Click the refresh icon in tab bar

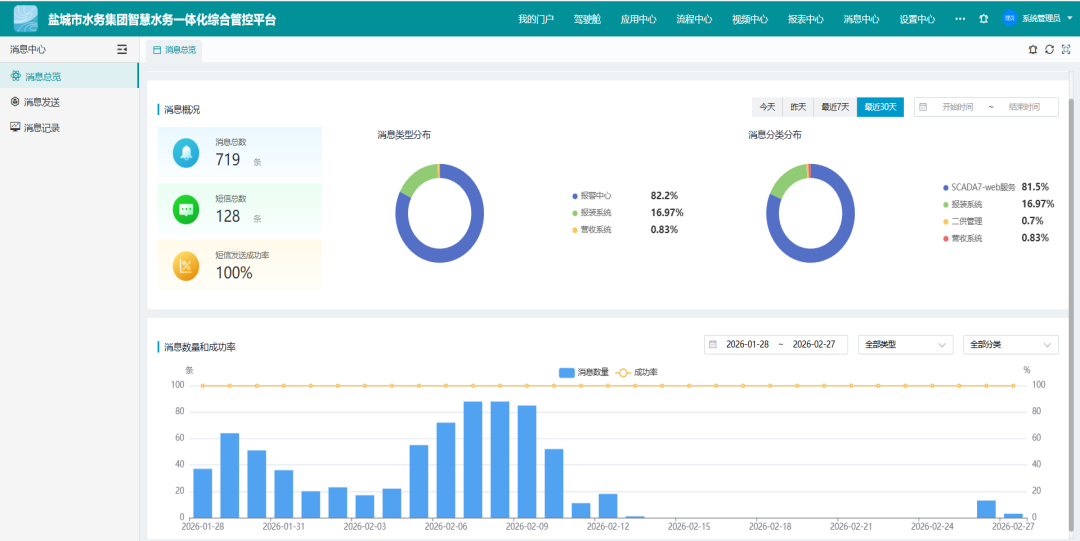[x=1049, y=49]
